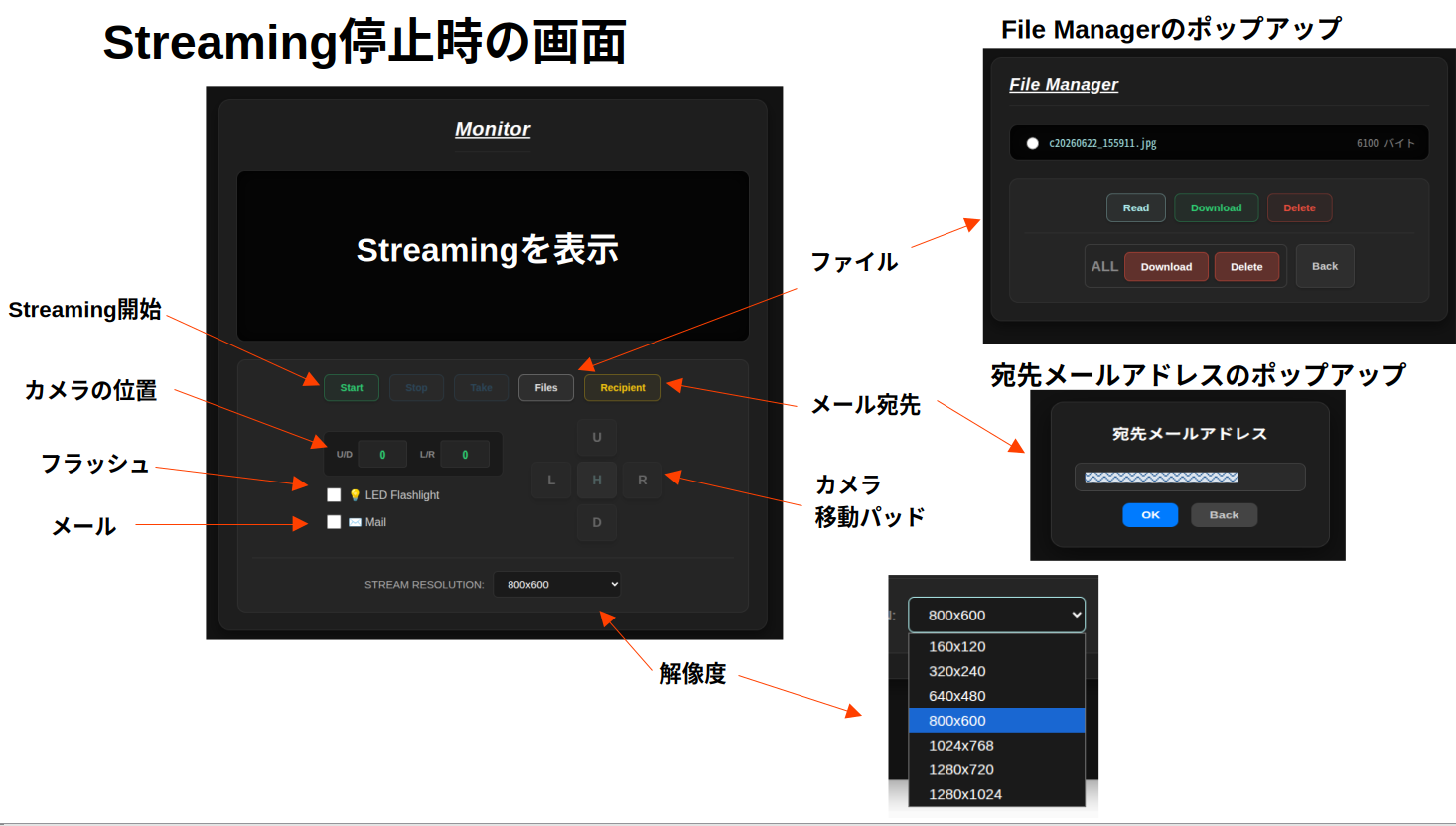Click the Streaming display video area
Screen dimensions: 1456x826
tap(493, 255)
